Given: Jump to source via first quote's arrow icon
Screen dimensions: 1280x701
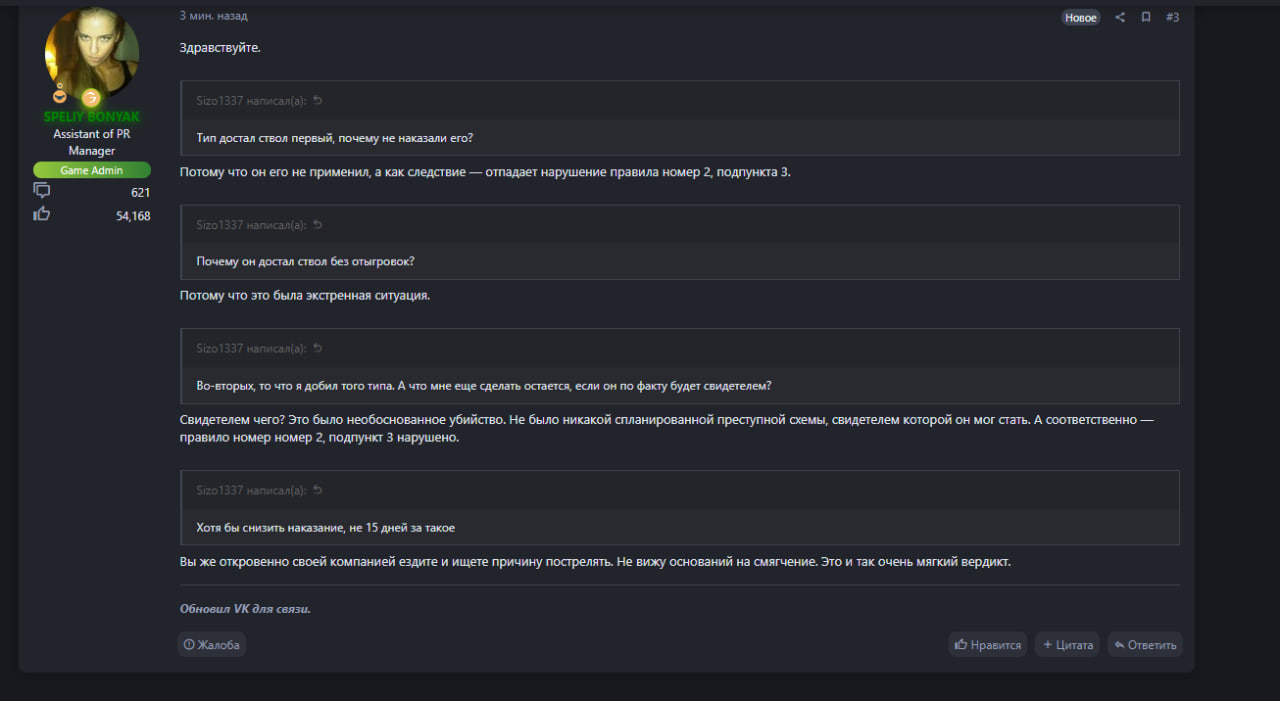Looking at the screenshot, I should pyautogui.click(x=318, y=100).
